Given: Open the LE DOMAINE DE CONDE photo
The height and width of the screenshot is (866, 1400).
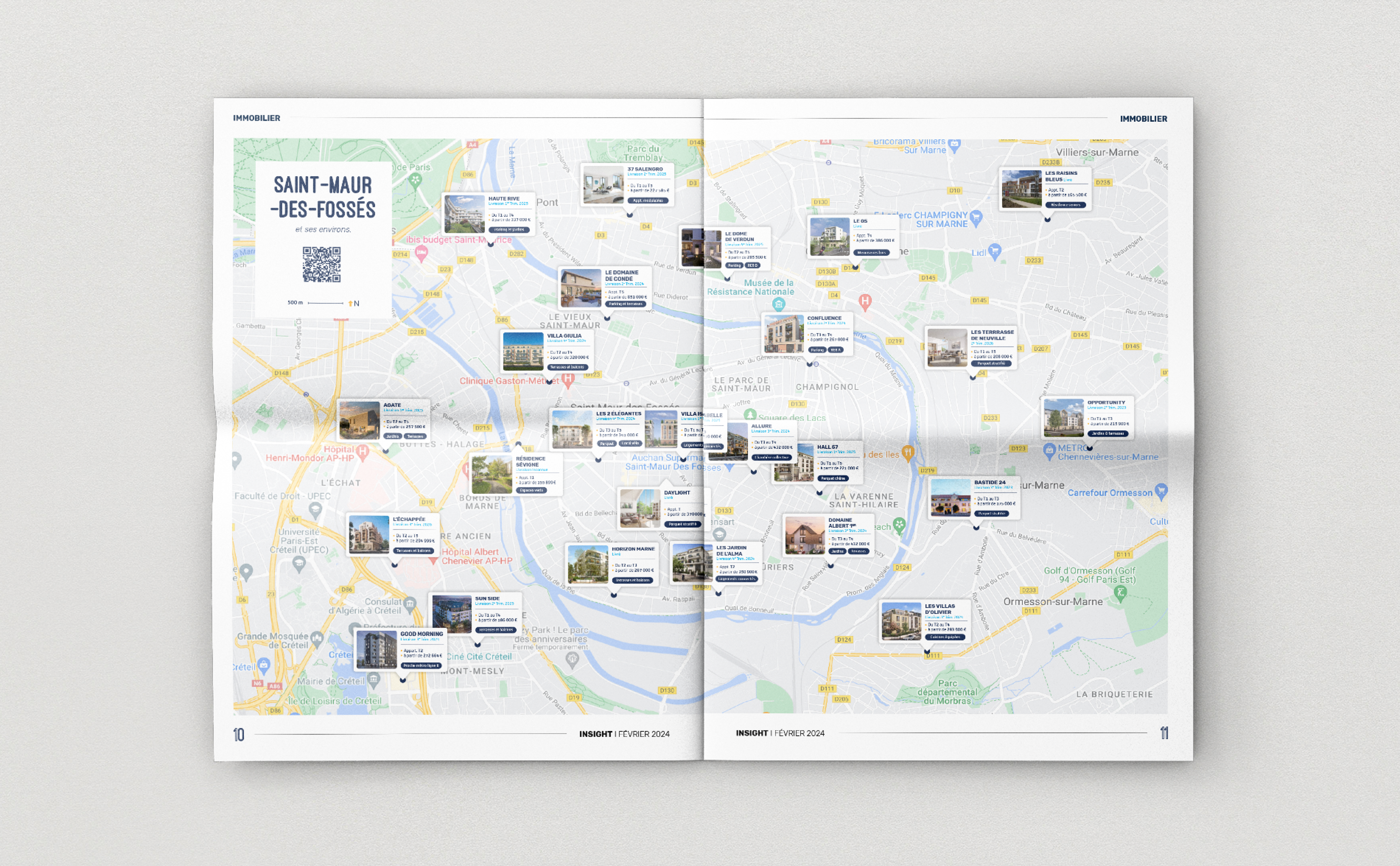Looking at the screenshot, I should pyautogui.click(x=581, y=288).
